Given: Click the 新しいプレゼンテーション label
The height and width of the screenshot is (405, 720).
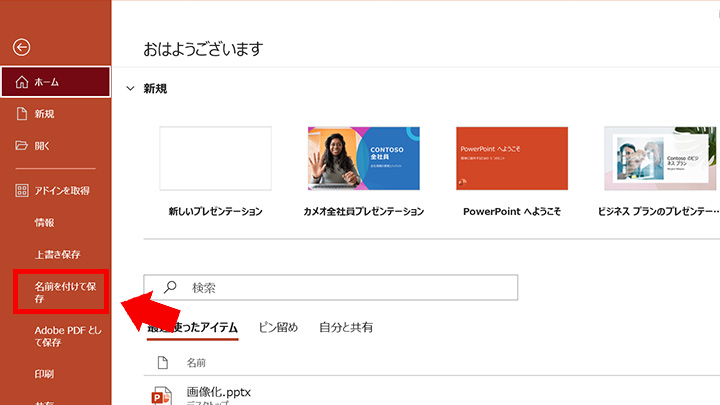Looking at the screenshot, I should [x=215, y=212].
